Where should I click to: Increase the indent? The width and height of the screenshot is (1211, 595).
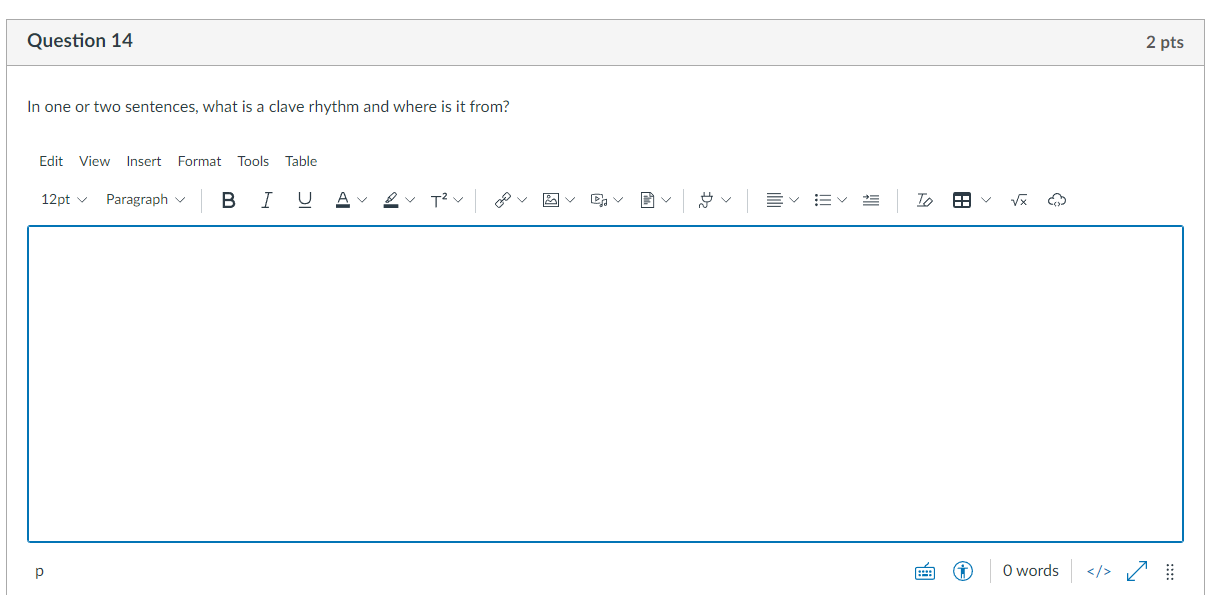pyautogui.click(x=870, y=199)
